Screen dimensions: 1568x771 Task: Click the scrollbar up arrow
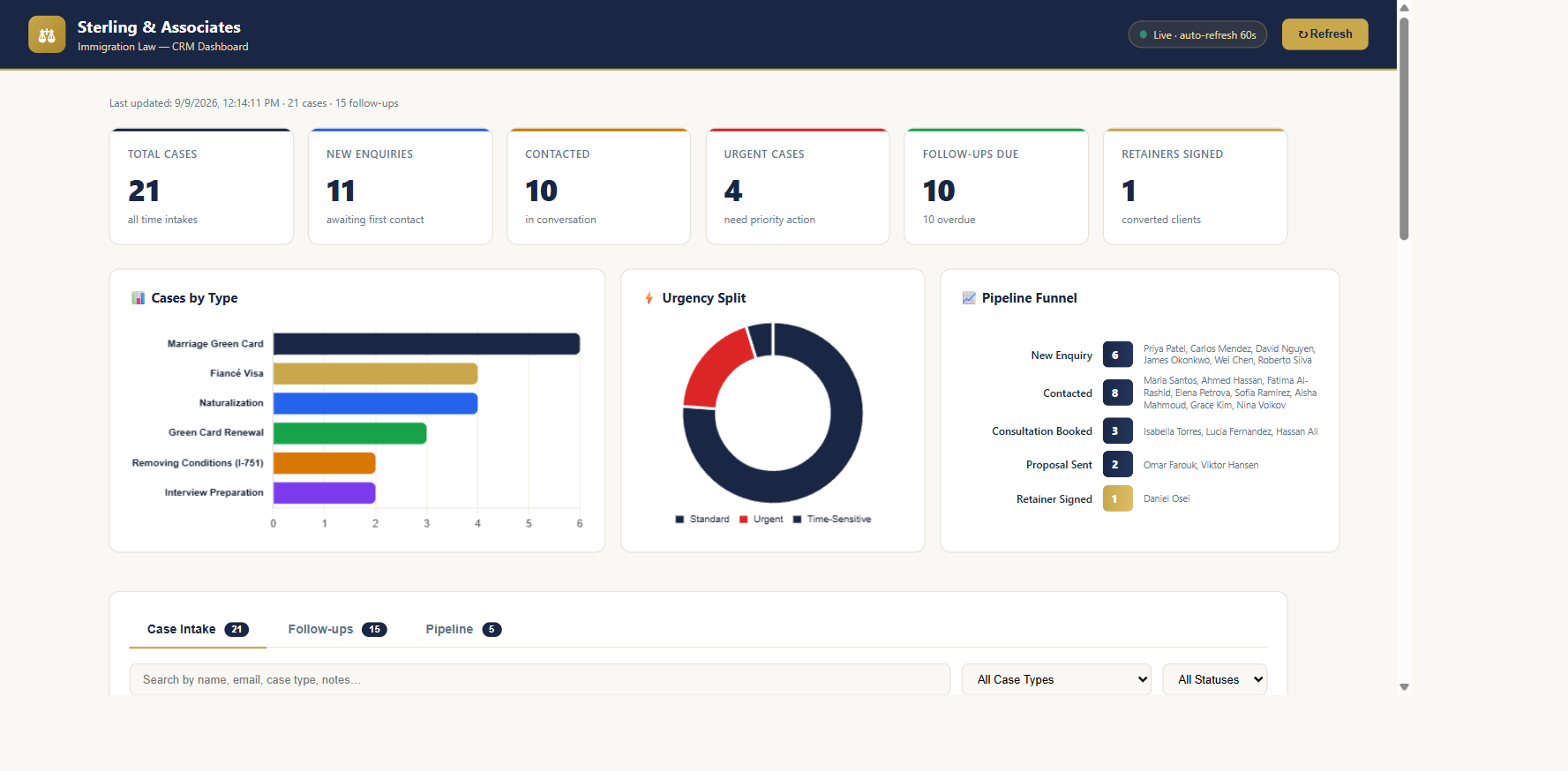click(1404, 7)
